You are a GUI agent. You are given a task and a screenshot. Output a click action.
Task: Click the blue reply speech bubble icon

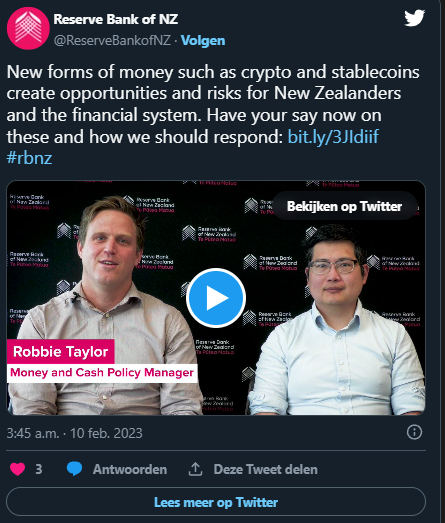74,469
